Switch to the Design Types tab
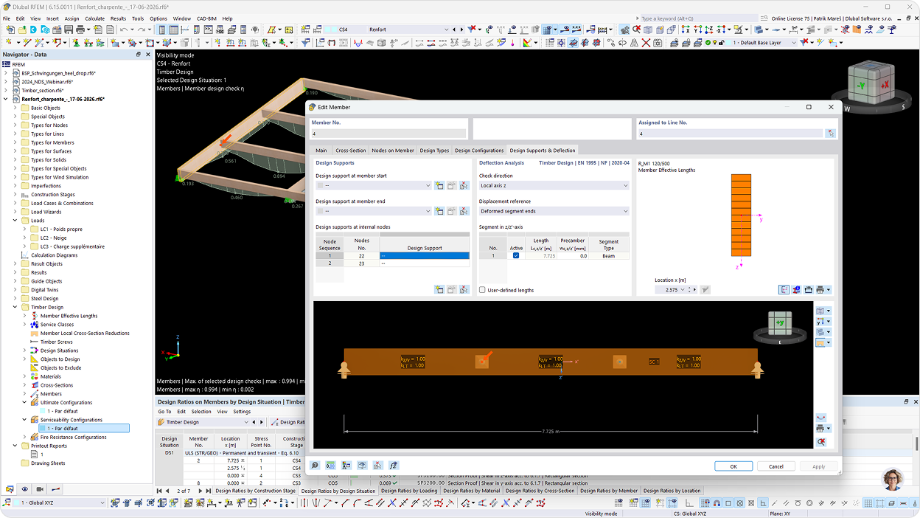920x518 pixels. click(434, 150)
